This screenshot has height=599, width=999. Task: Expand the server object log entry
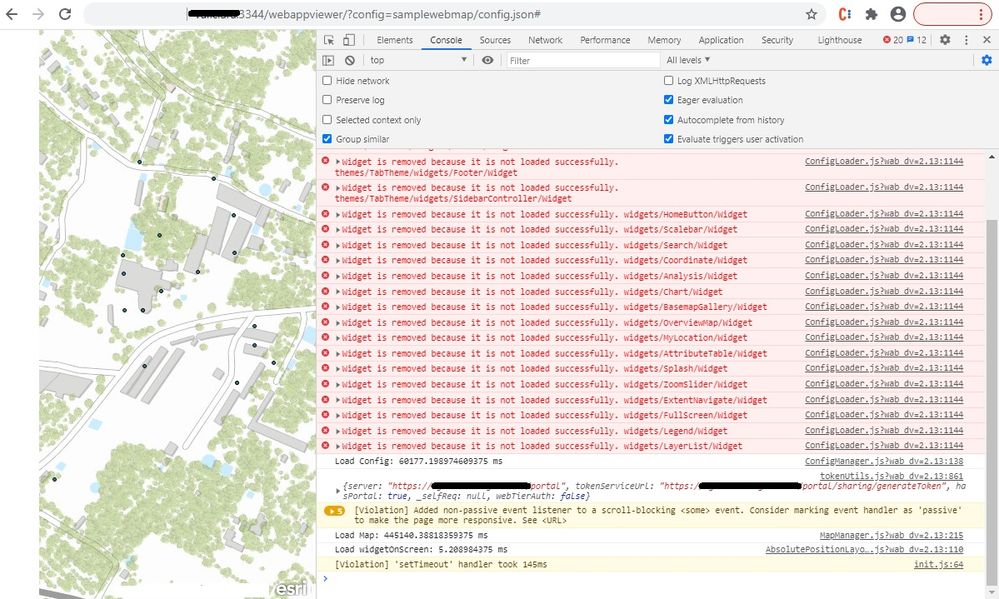click(x=338, y=491)
